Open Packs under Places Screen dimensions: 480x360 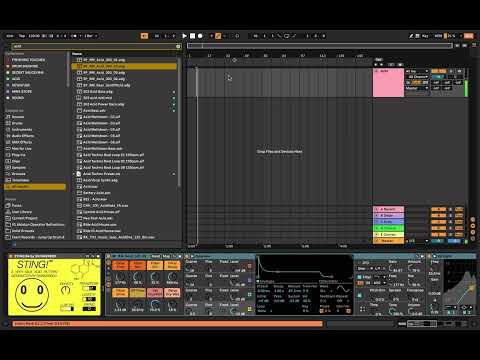coord(17,206)
